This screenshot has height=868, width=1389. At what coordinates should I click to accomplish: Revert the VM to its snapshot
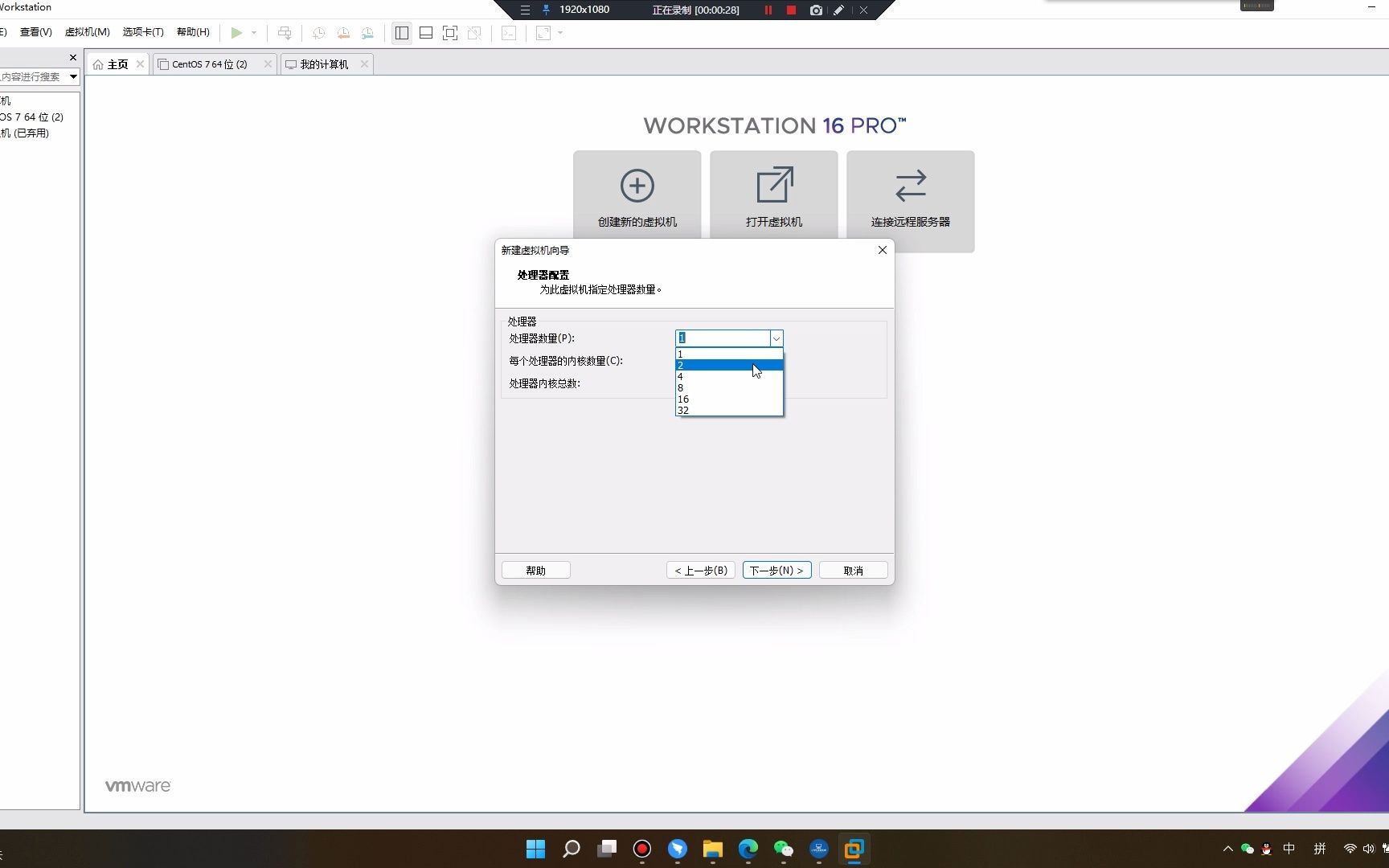point(343,33)
